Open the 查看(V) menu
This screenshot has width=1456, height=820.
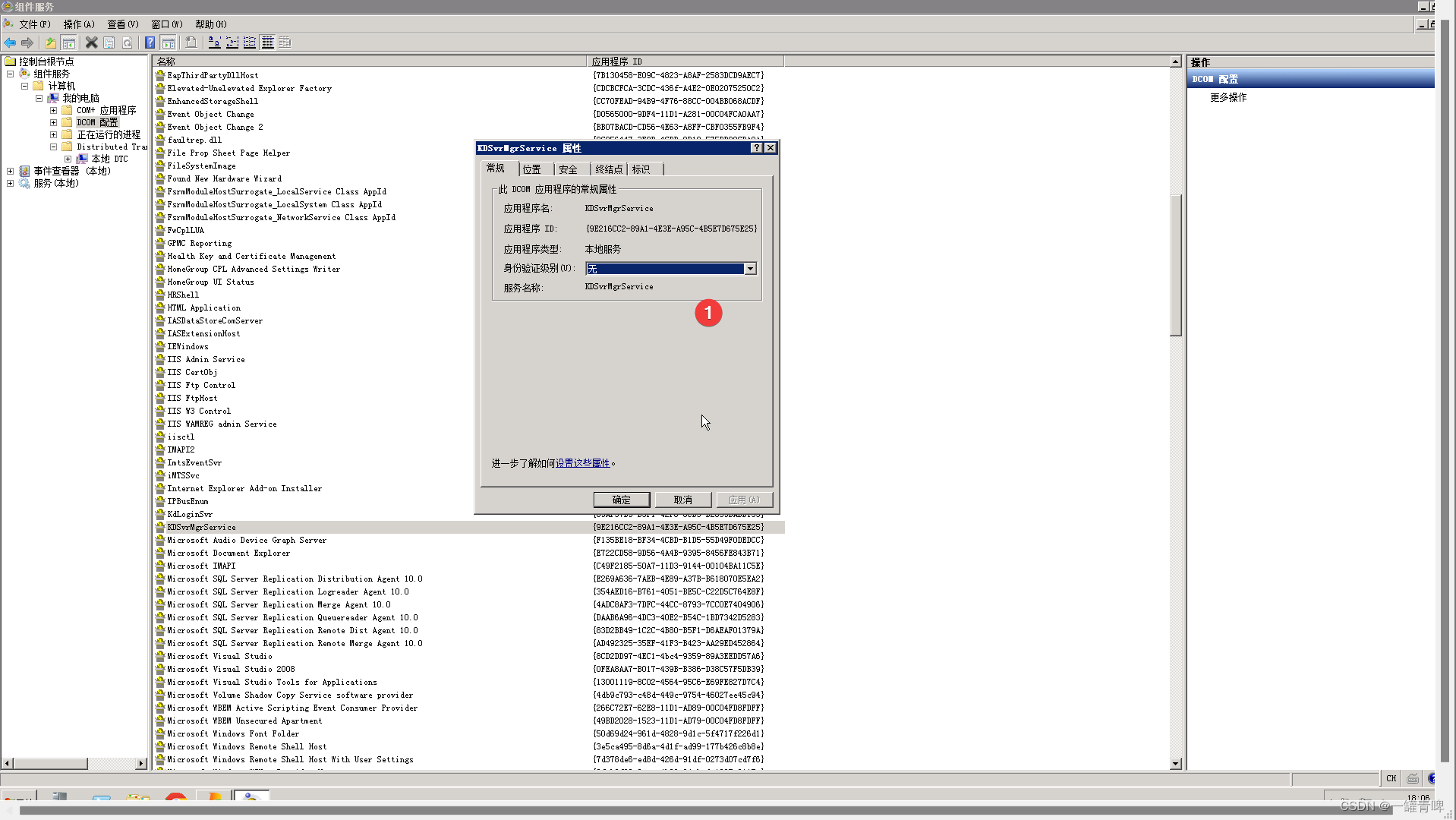click(x=121, y=24)
